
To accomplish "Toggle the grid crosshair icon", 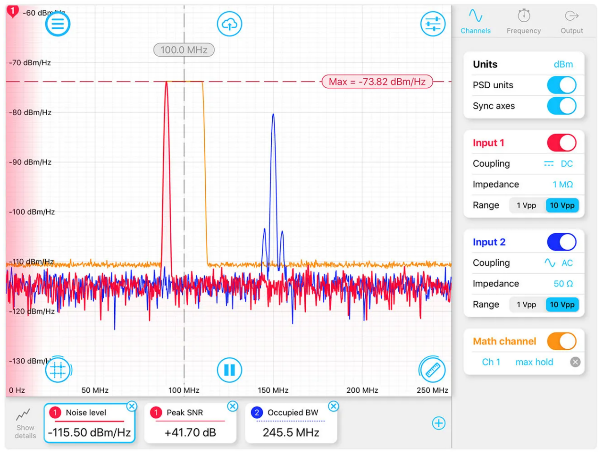I will coord(57,369).
